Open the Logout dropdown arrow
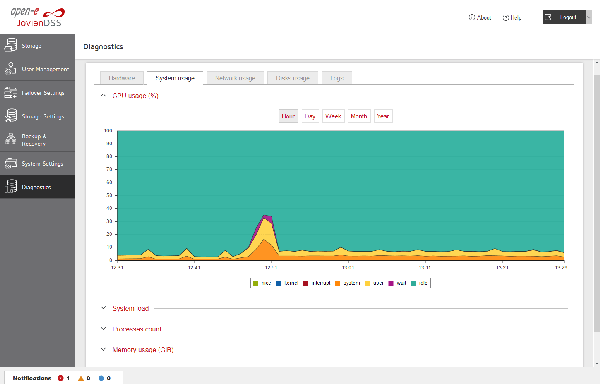Image resolution: width=600 pixels, height=386 pixels. [589, 17]
